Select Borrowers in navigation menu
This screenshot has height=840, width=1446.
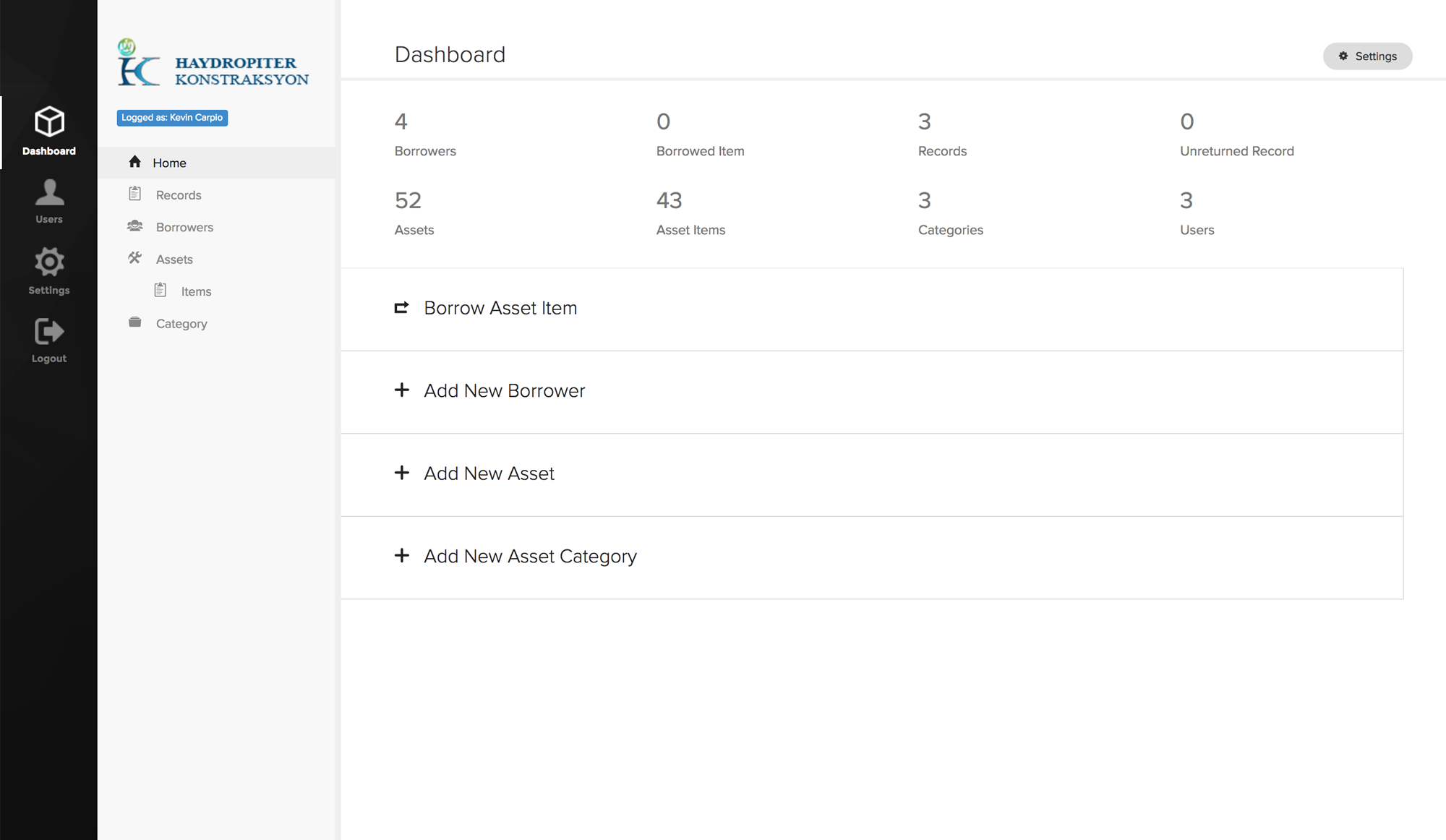tap(184, 227)
